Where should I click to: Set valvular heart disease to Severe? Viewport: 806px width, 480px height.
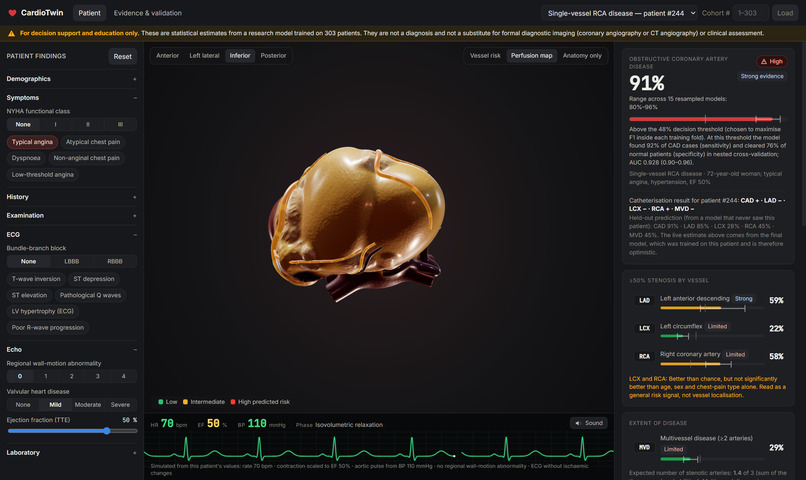[x=120, y=405]
